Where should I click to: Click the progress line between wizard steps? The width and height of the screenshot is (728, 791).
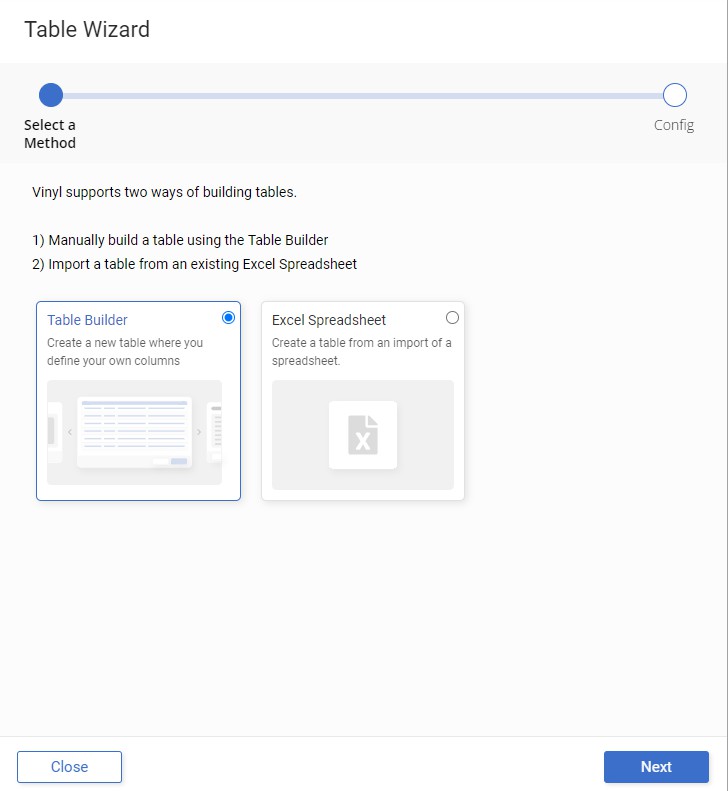tap(362, 96)
